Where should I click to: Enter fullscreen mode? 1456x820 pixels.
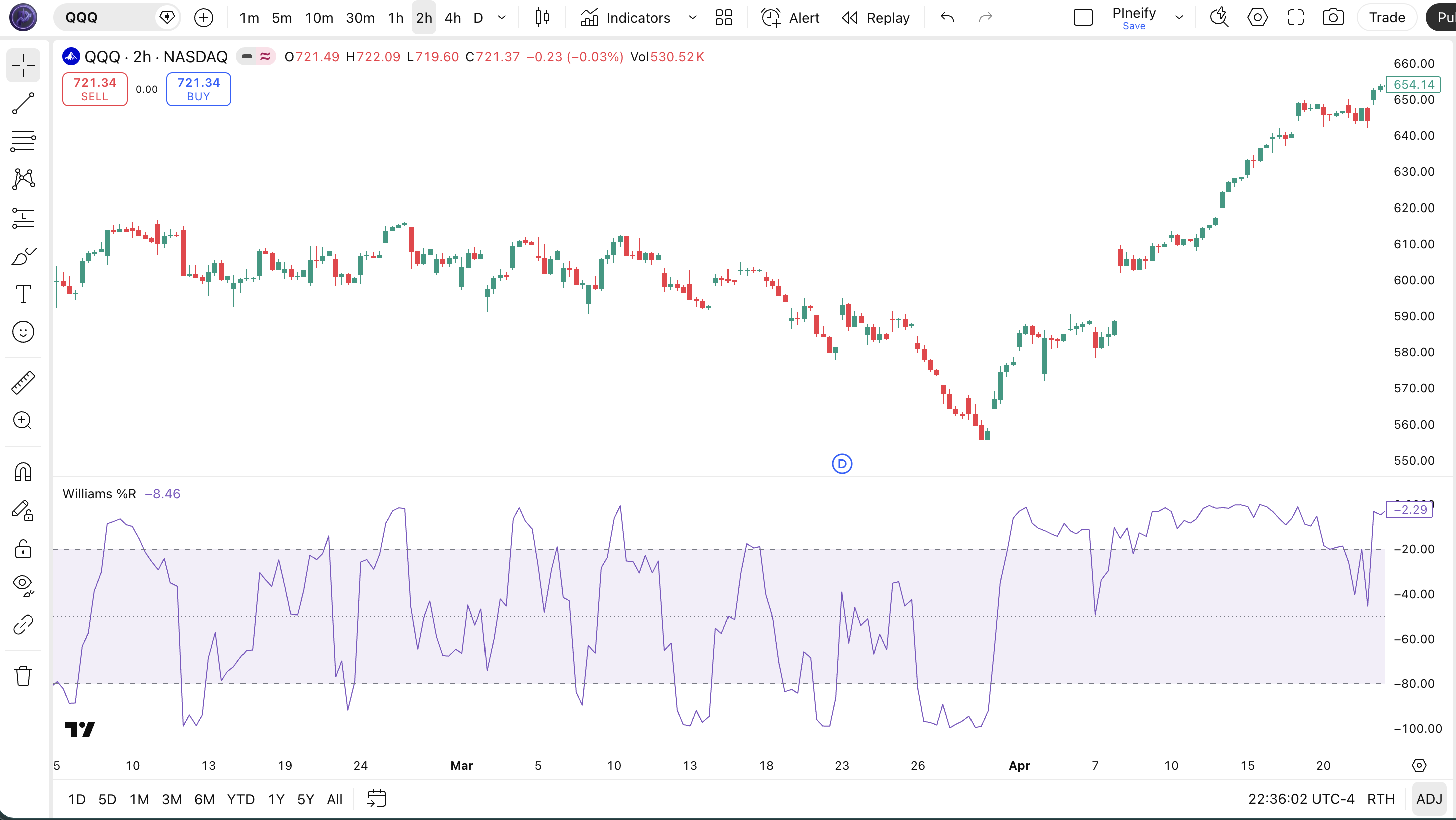tap(1296, 18)
